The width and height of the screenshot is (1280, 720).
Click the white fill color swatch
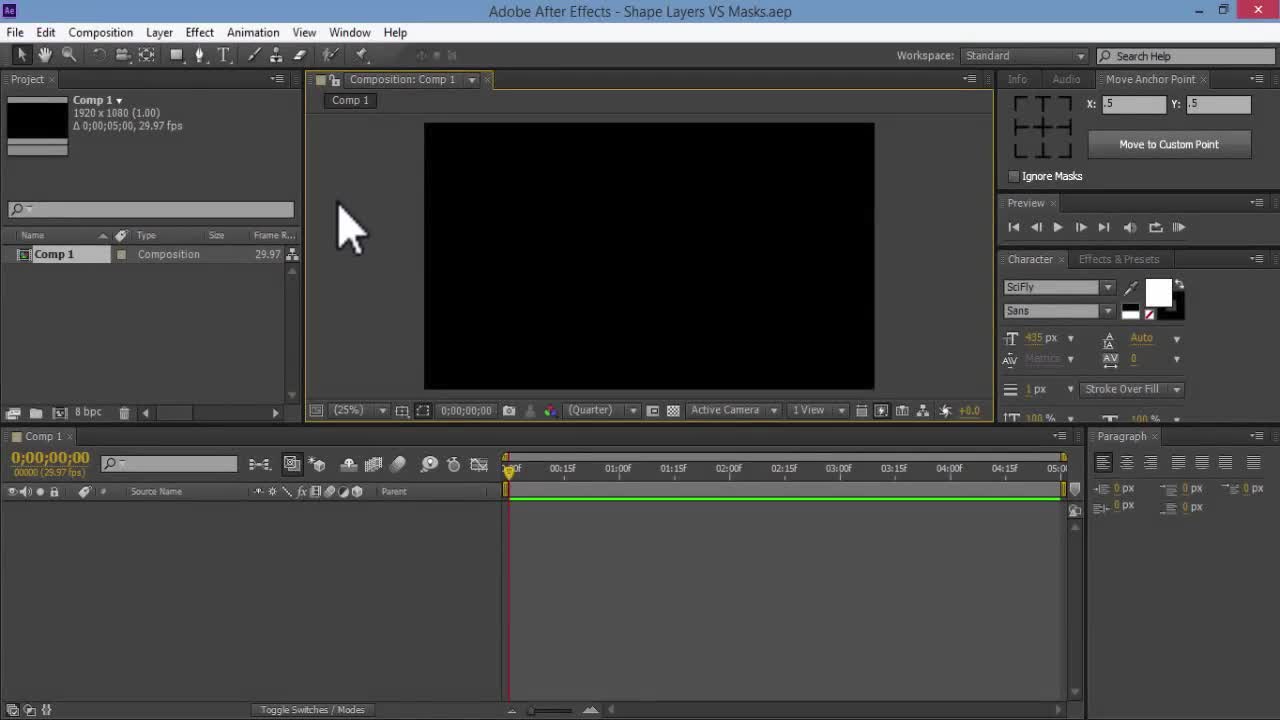pos(1158,292)
